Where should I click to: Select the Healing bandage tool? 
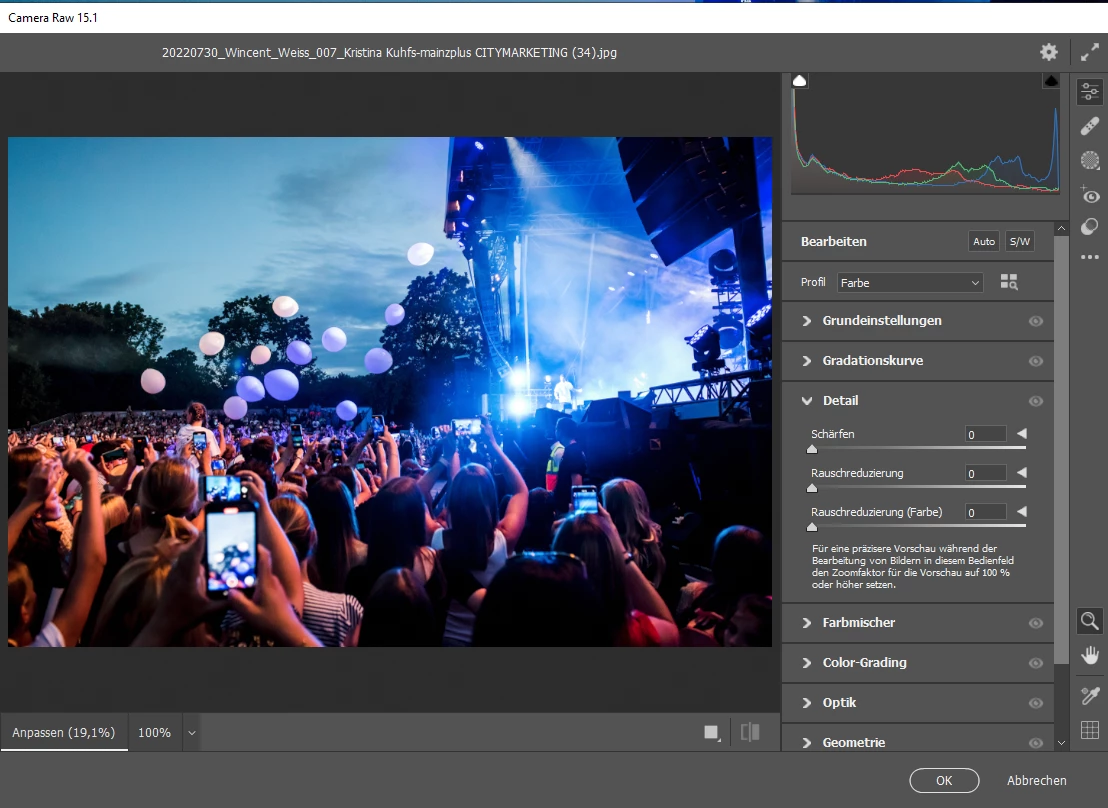click(x=1090, y=126)
